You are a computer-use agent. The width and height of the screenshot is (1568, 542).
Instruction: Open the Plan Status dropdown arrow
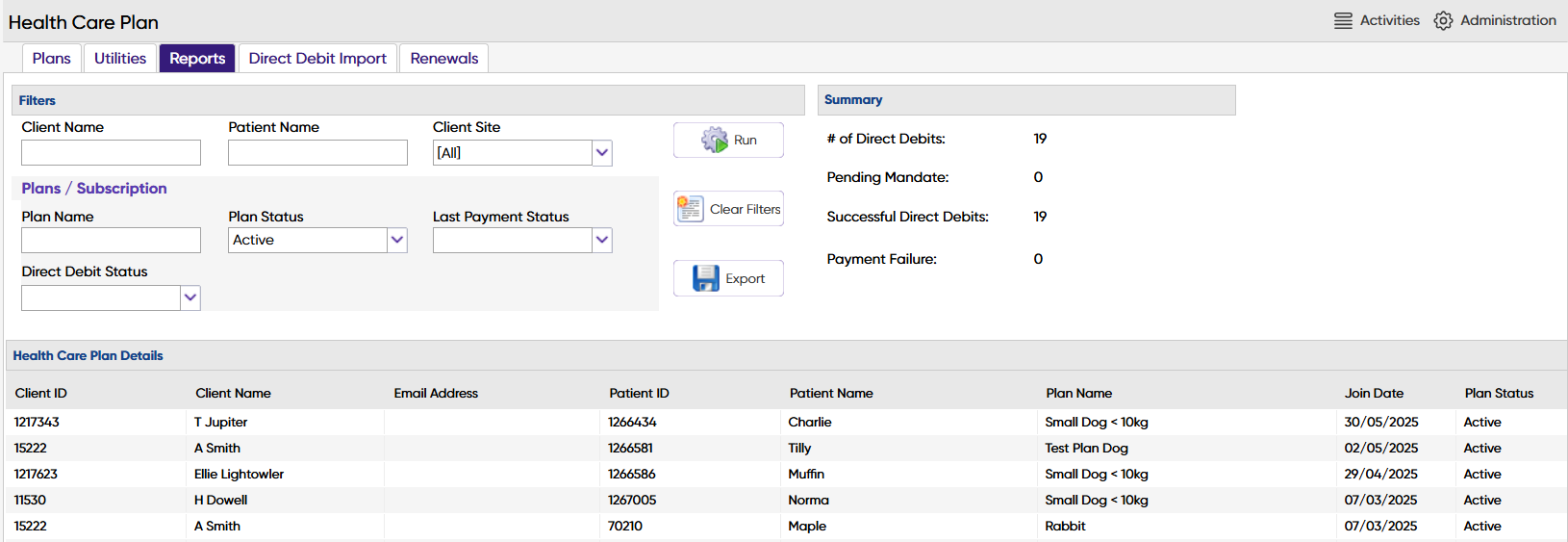397,241
